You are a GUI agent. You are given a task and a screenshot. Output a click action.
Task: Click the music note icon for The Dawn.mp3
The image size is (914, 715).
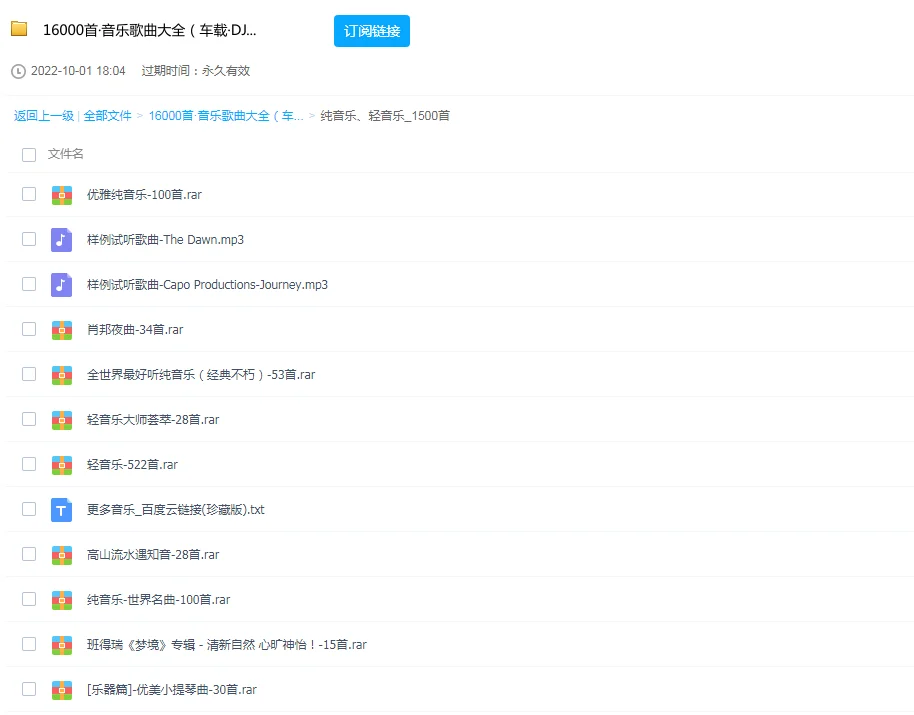(x=62, y=239)
